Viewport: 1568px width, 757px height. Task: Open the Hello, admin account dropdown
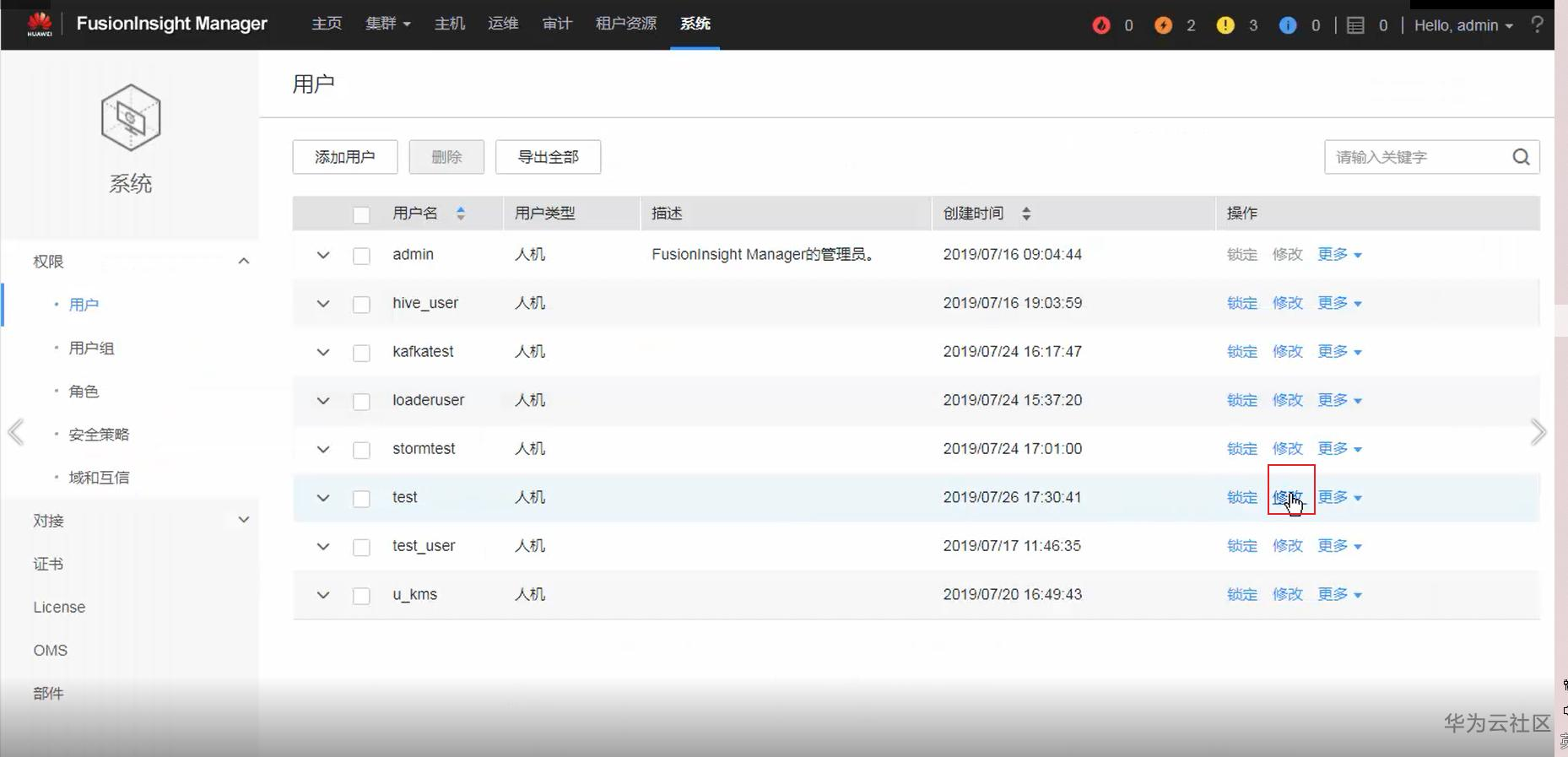click(x=1463, y=25)
